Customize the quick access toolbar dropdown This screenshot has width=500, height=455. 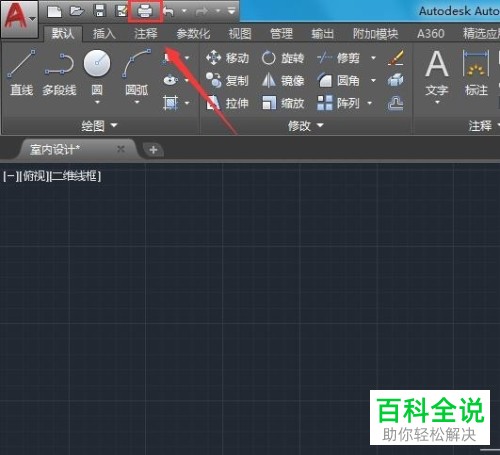tap(232, 11)
